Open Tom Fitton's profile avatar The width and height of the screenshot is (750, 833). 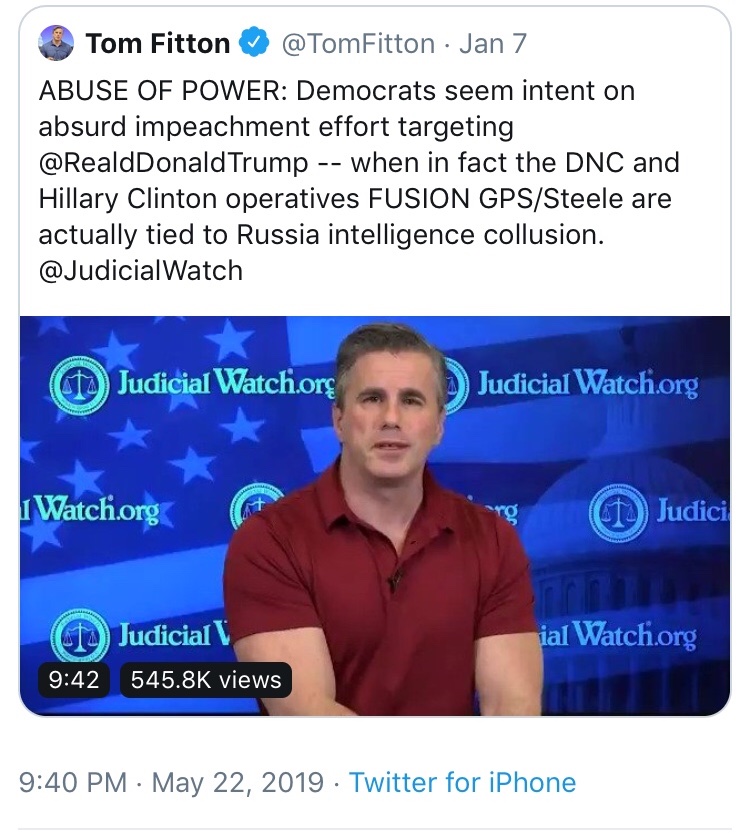55,44
